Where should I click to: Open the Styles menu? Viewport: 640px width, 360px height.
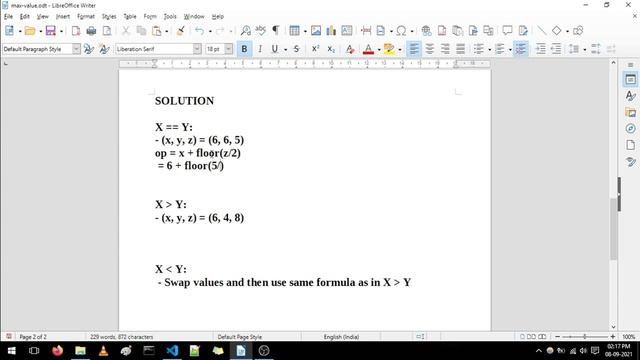click(x=109, y=16)
